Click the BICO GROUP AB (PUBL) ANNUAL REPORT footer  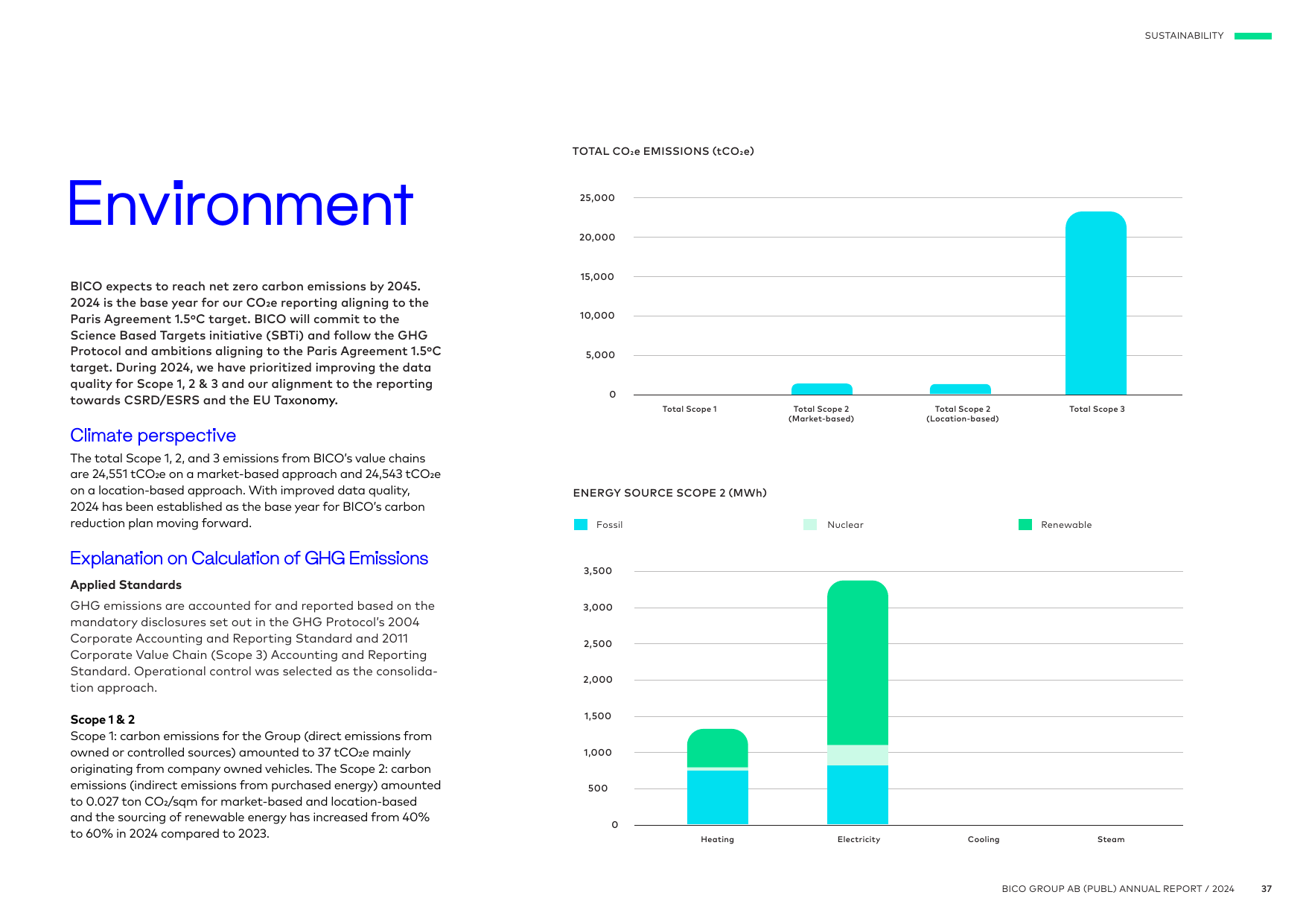[1118, 889]
